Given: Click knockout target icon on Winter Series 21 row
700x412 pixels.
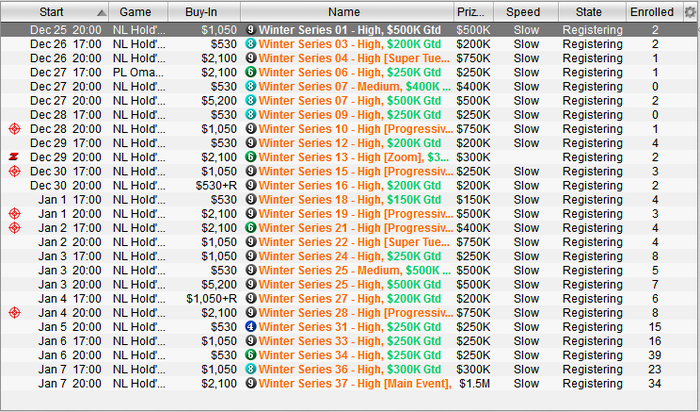Looking at the screenshot, I should pos(15,228).
